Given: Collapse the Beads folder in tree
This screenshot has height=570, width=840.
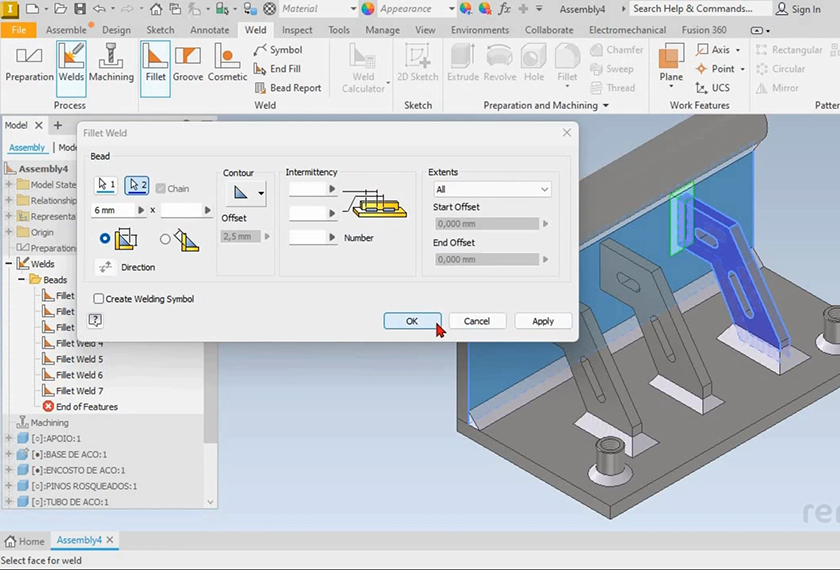Looking at the screenshot, I should tap(22, 280).
